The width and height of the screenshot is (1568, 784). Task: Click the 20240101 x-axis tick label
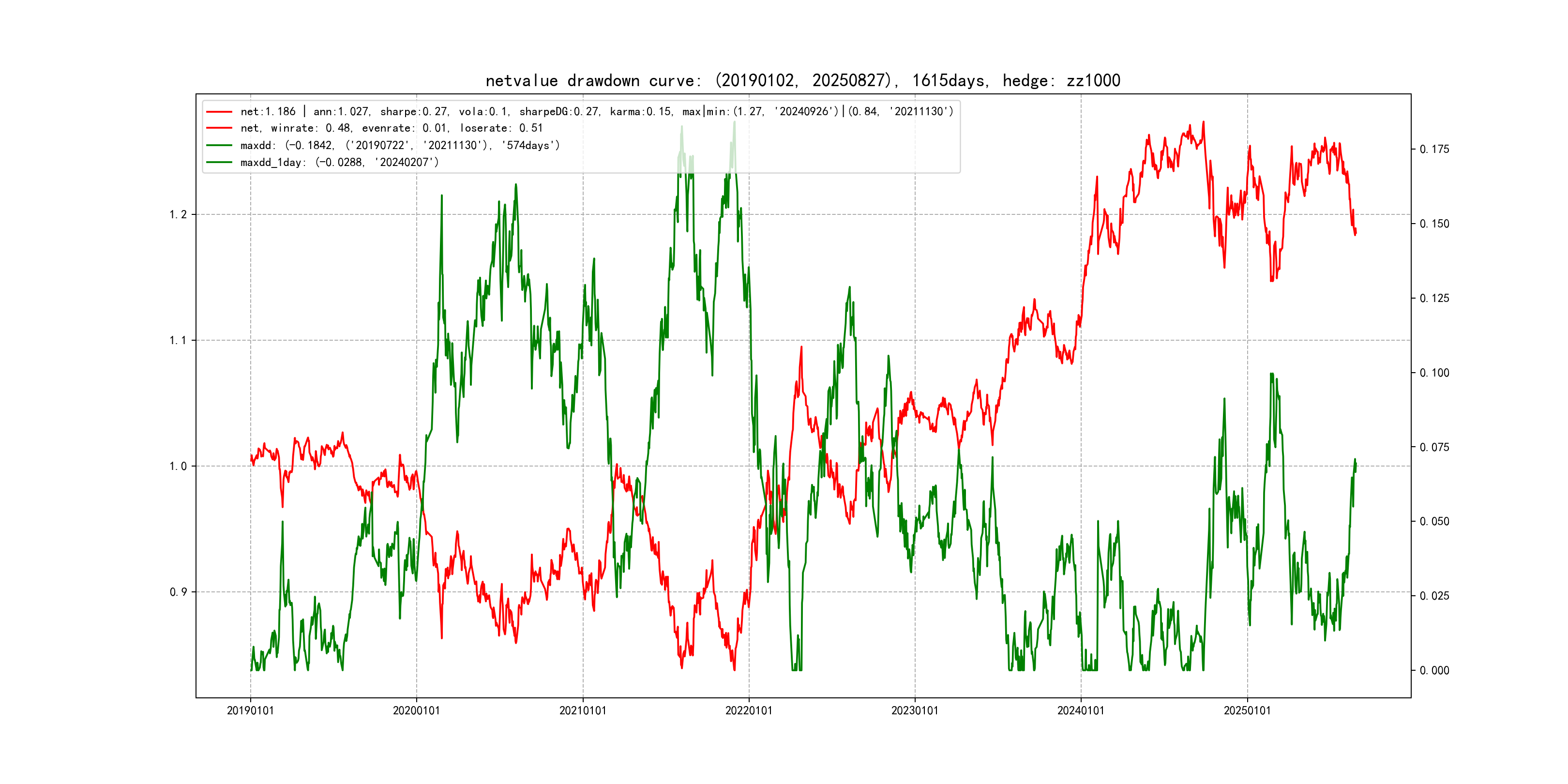(1081, 711)
